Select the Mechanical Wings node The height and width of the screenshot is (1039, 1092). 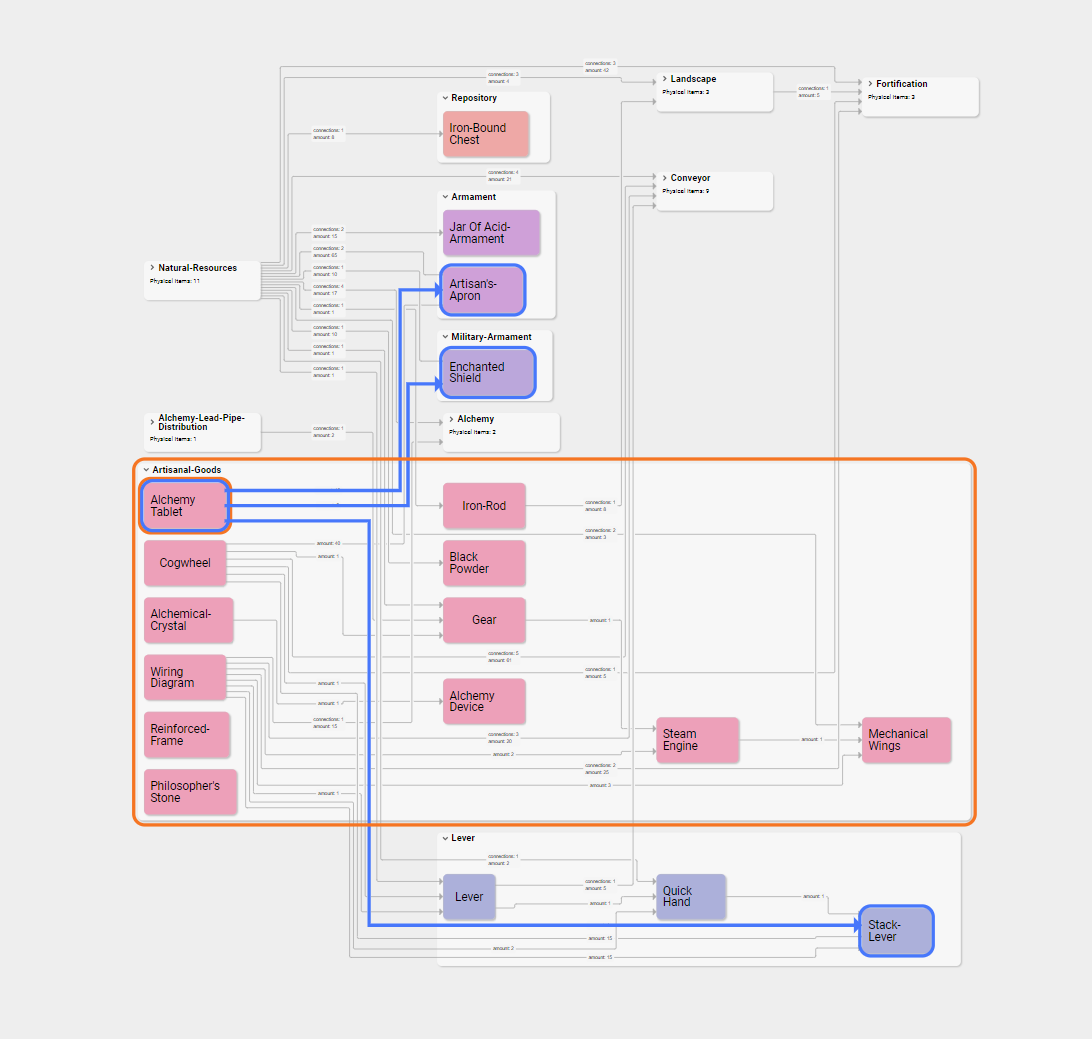tap(905, 740)
